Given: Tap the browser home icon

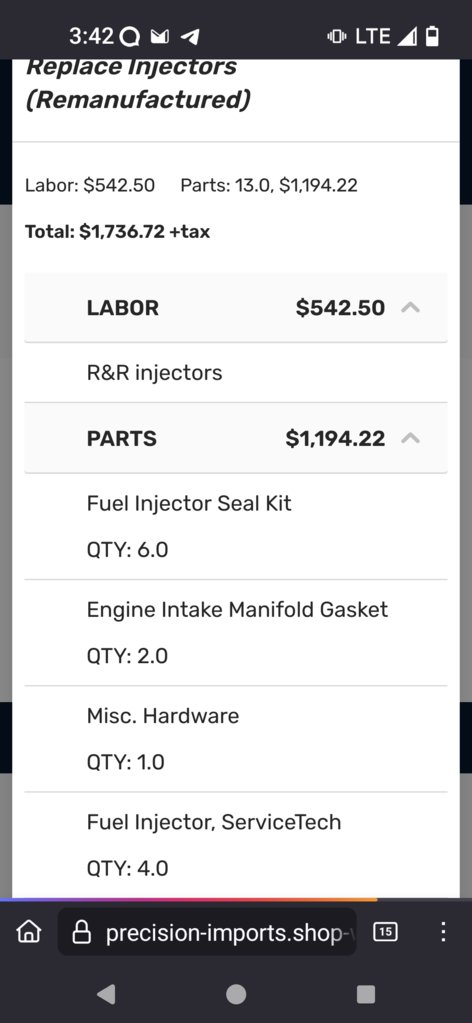Looking at the screenshot, I should (28, 932).
